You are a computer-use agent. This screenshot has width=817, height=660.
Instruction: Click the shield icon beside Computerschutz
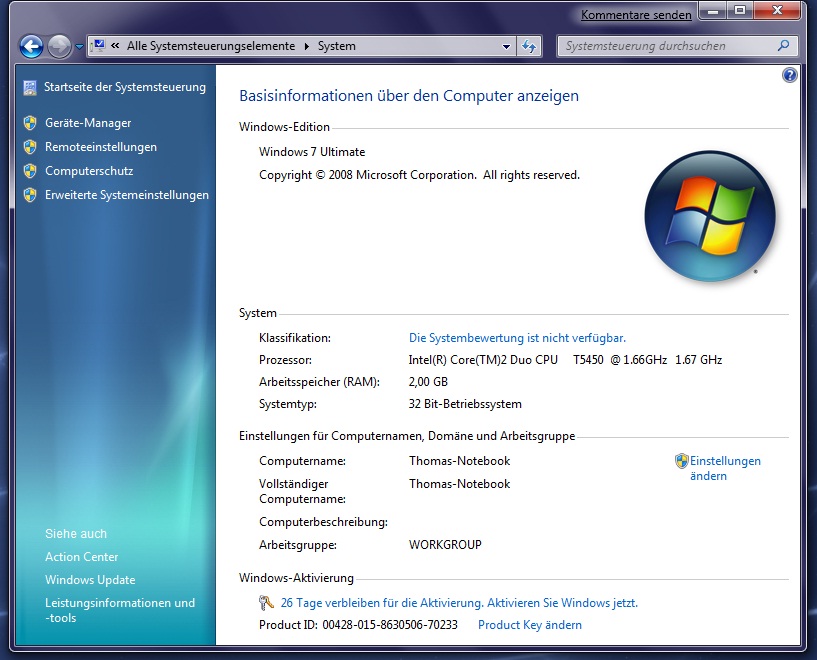pyautogui.click(x=30, y=171)
